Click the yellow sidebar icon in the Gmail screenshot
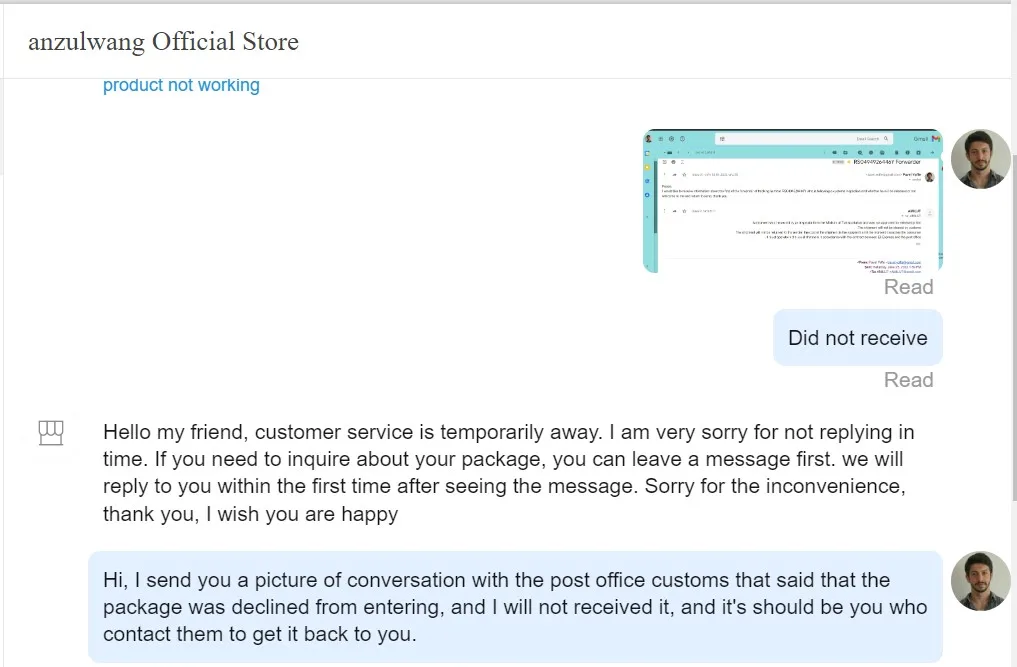The height and width of the screenshot is (667, 1017). pyautogui.click(x=648, y=166)
